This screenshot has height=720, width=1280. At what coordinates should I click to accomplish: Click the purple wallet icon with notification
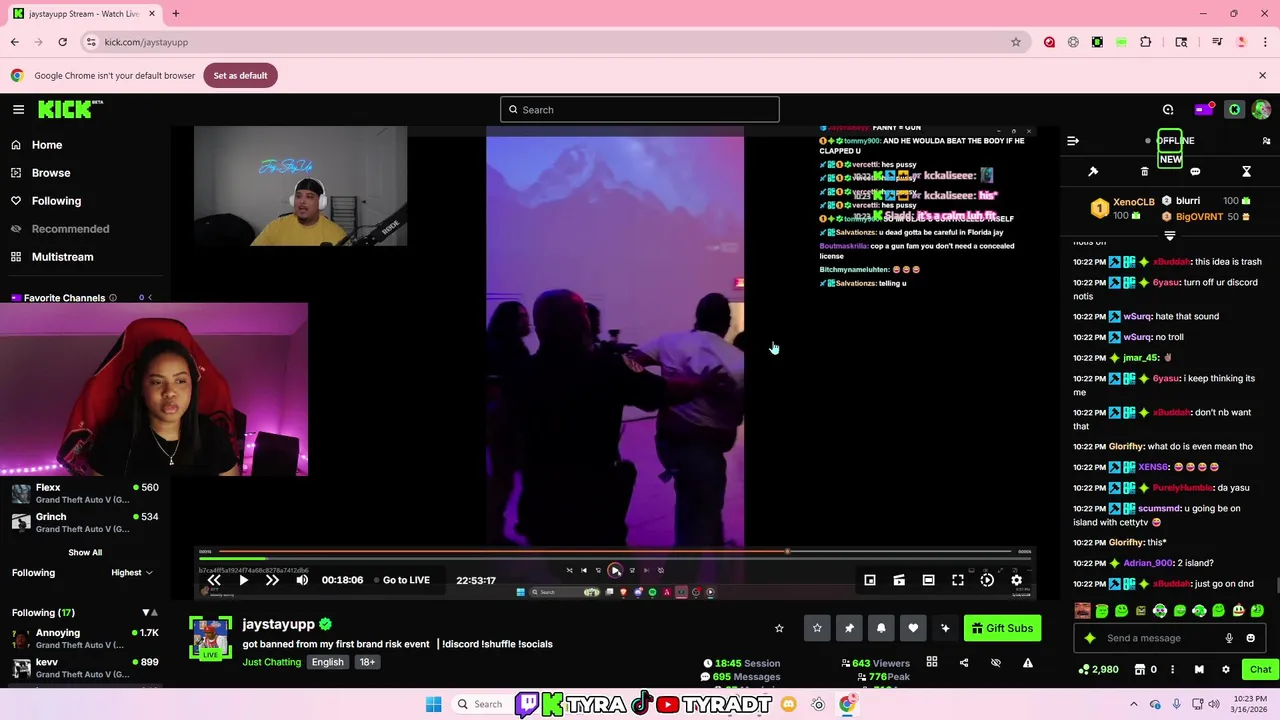click(1203, 109)
